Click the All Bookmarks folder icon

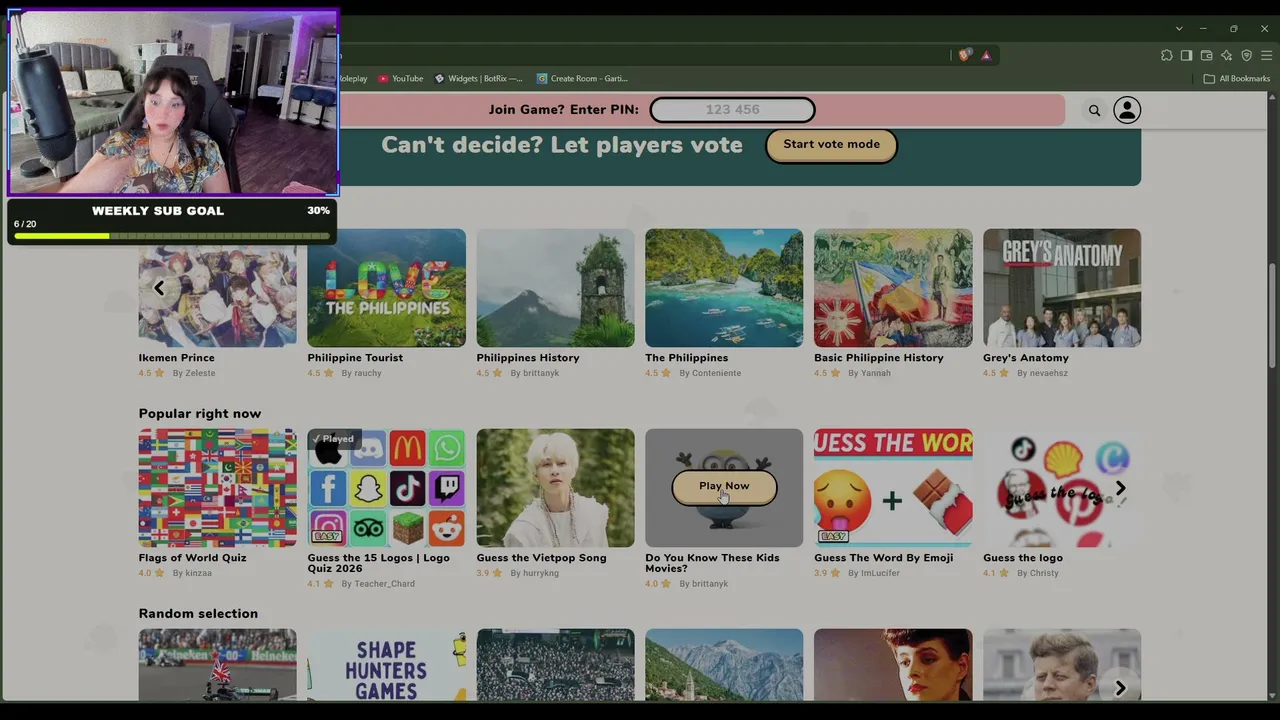point(1209,79)
